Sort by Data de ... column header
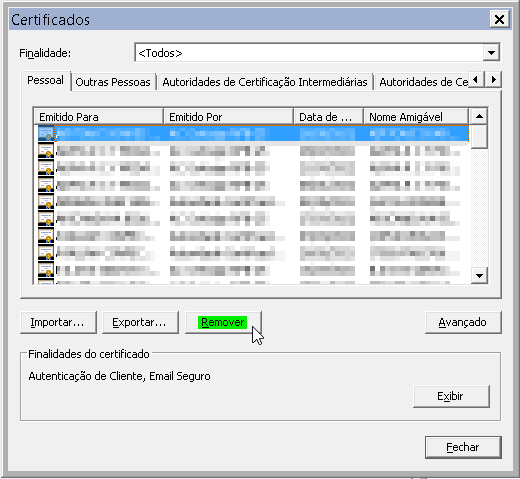The image size is (520, 479). [328, 117]
